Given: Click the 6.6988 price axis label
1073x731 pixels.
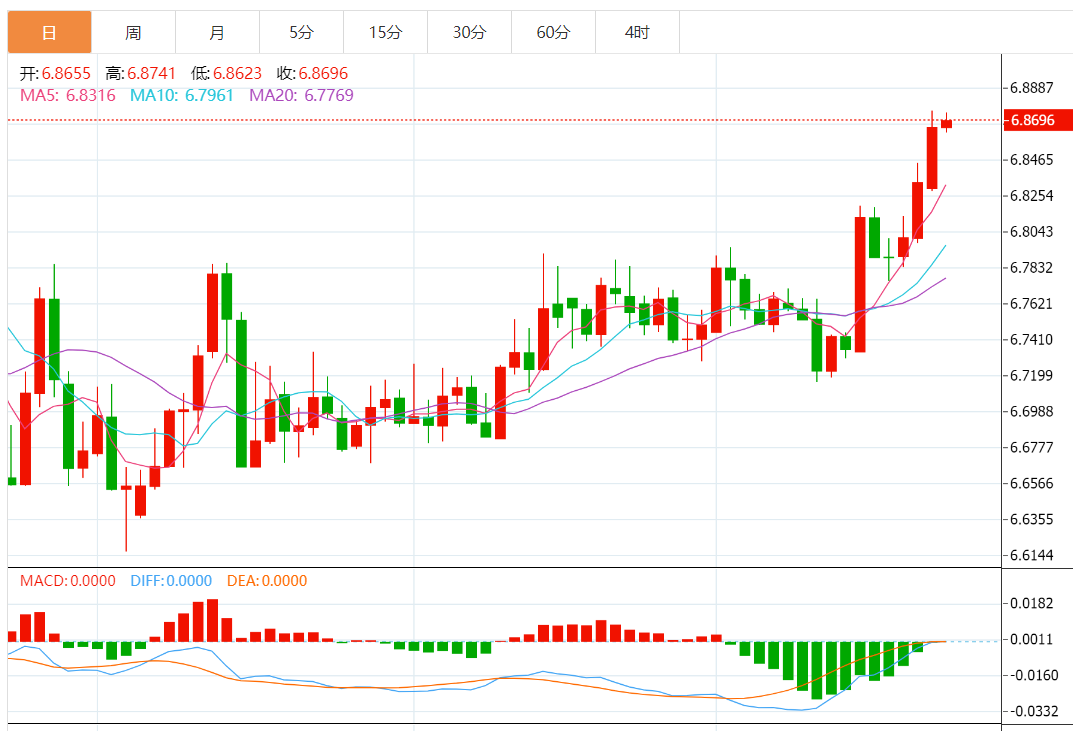Looking at the screenshot, I should coord(1032,411).
